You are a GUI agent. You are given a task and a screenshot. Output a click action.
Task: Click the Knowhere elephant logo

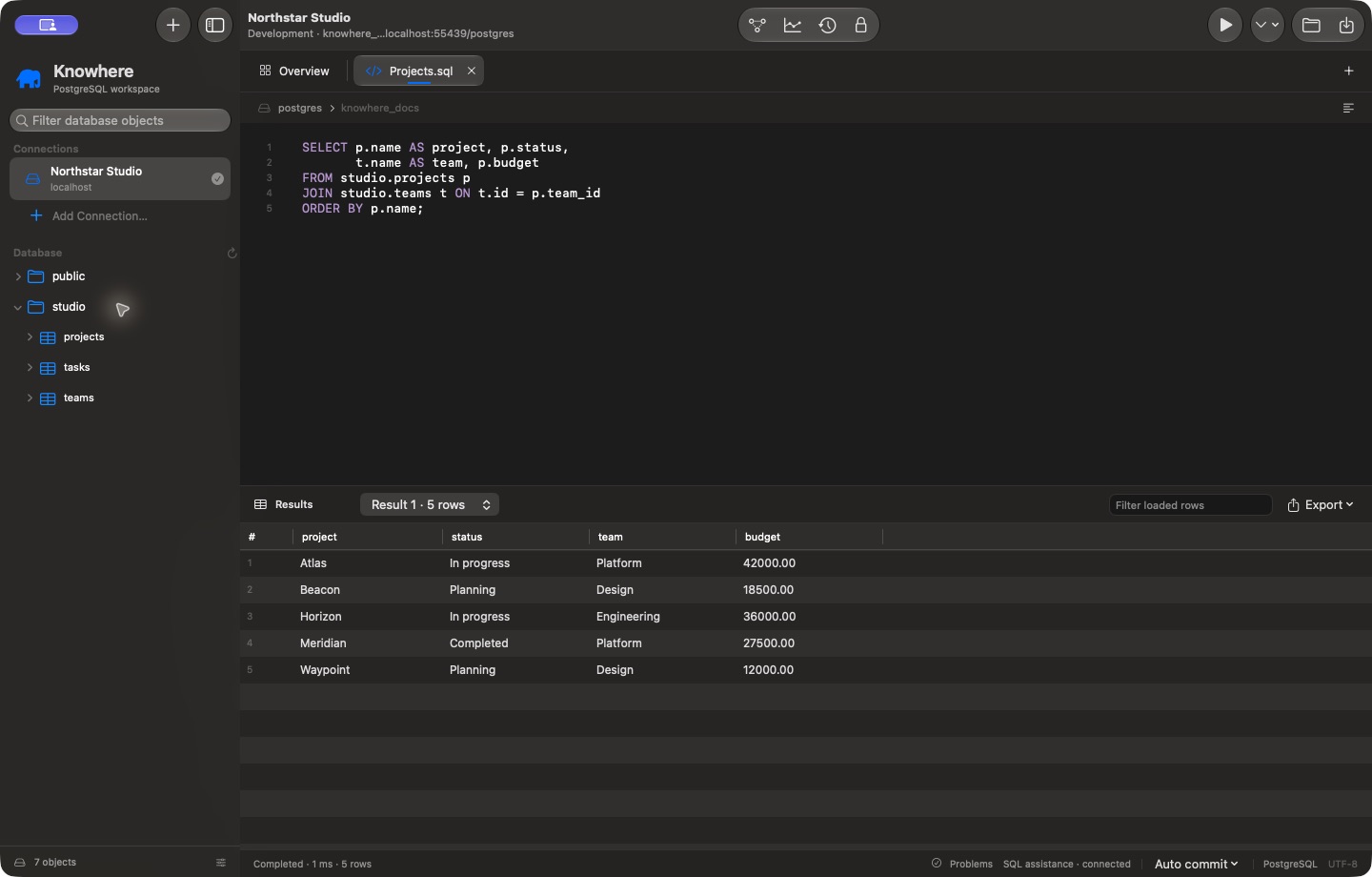30,78
